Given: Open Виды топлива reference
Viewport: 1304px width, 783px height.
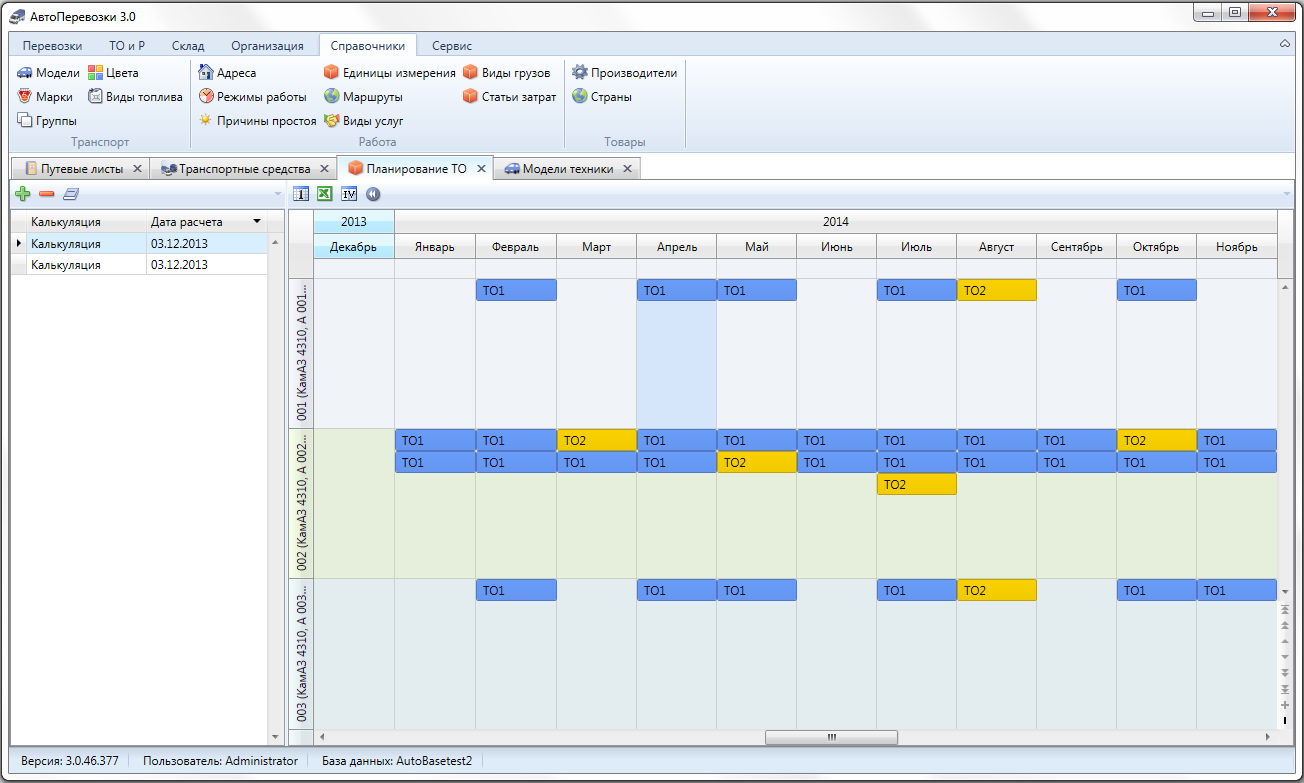Looking at the screenshot, I should point(135,97).
